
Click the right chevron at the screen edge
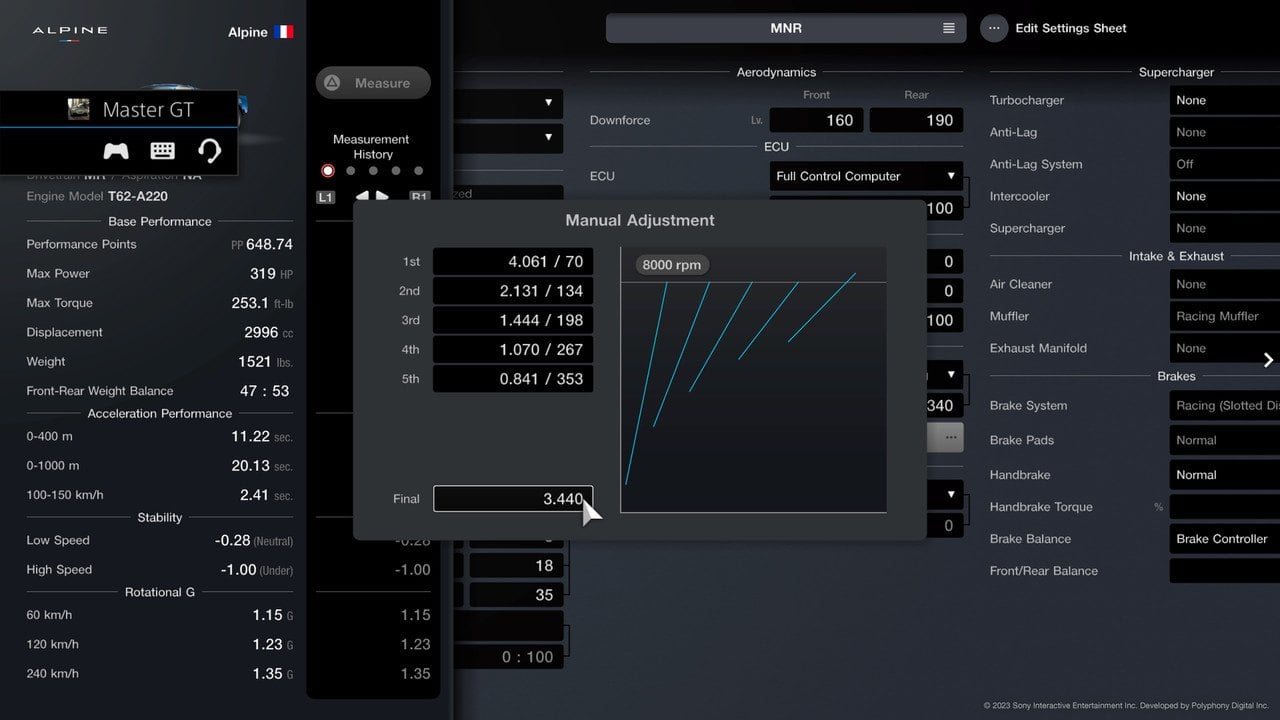pyautogui.click(x=1268, y=360)
